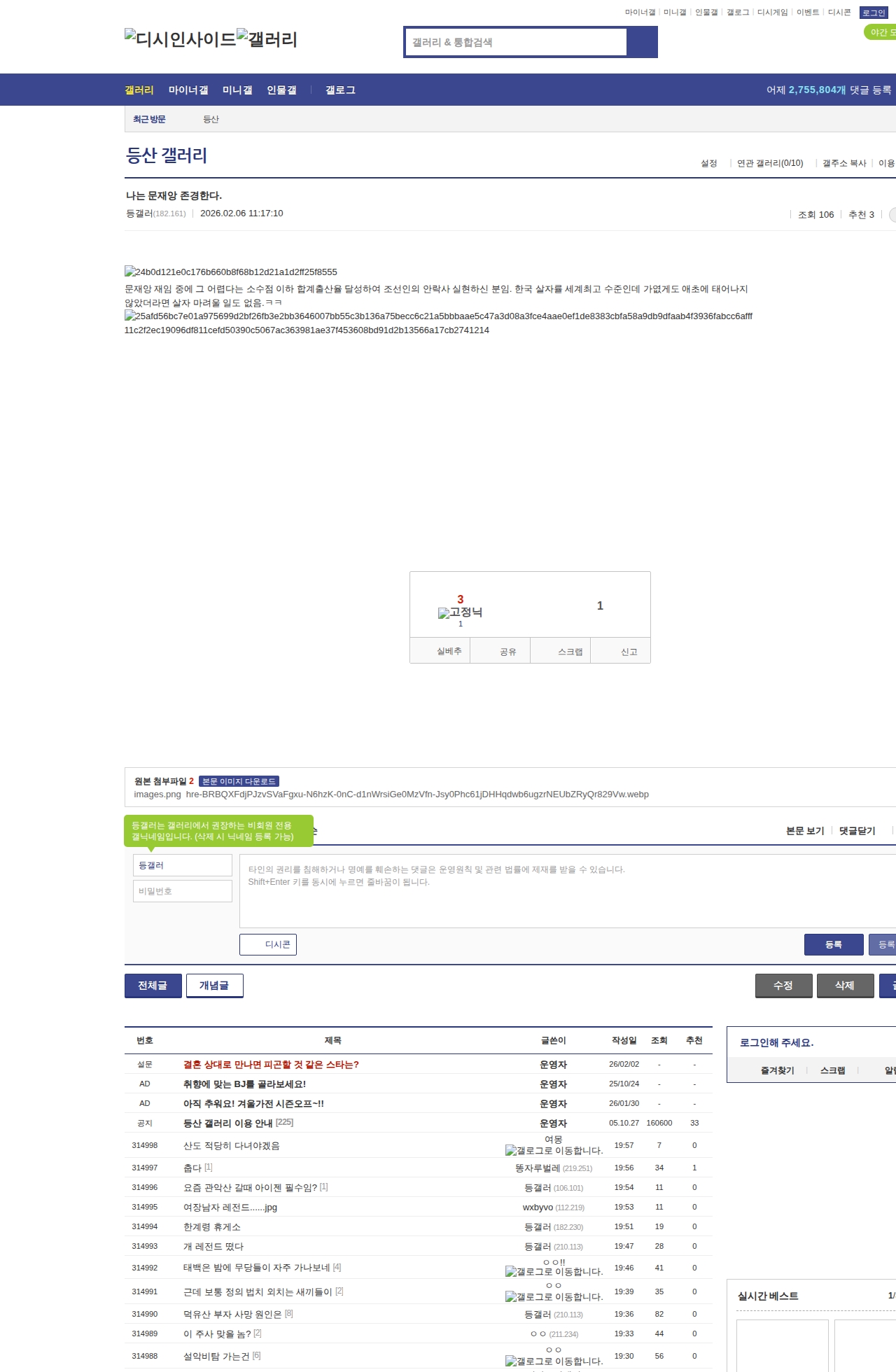Image resolution: width=896 pixels, height=1372 pixels.
Task: Focus the comment text area
Action: (x=568, y=891)
